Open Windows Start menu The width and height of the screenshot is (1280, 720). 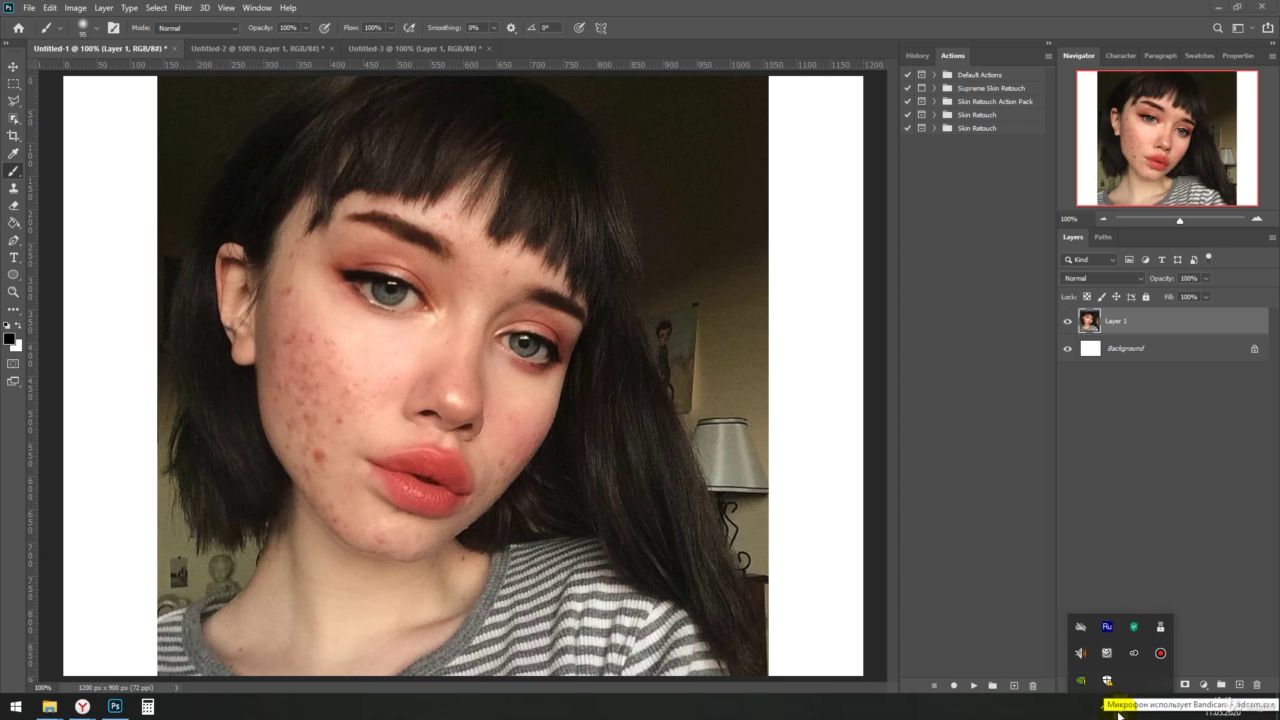click(16, 707)
